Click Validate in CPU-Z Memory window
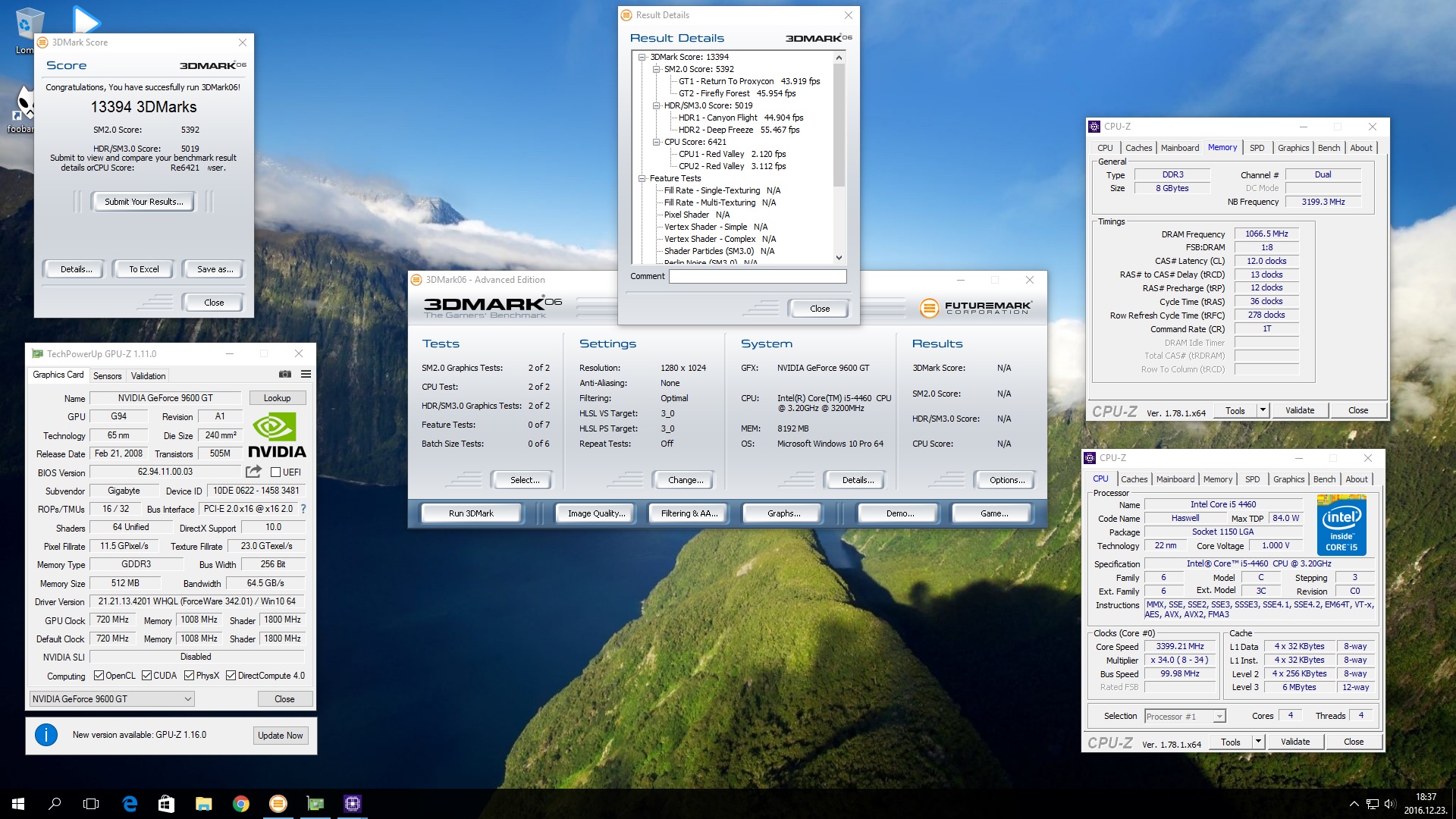This screenshot has height=819, width=1456. point(1299,410)
